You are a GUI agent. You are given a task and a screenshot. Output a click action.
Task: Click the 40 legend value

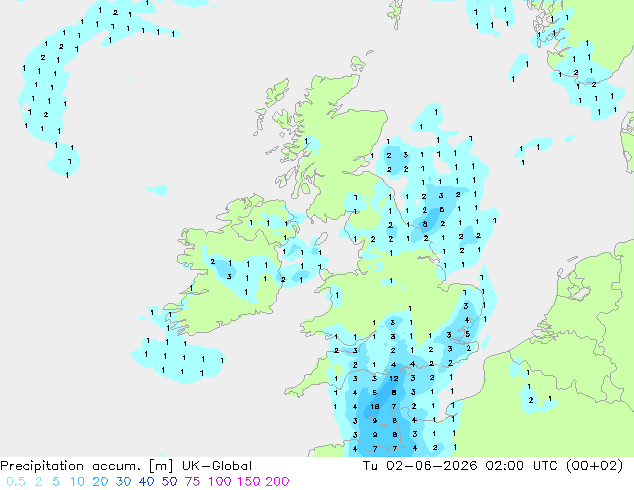[146, 482]
